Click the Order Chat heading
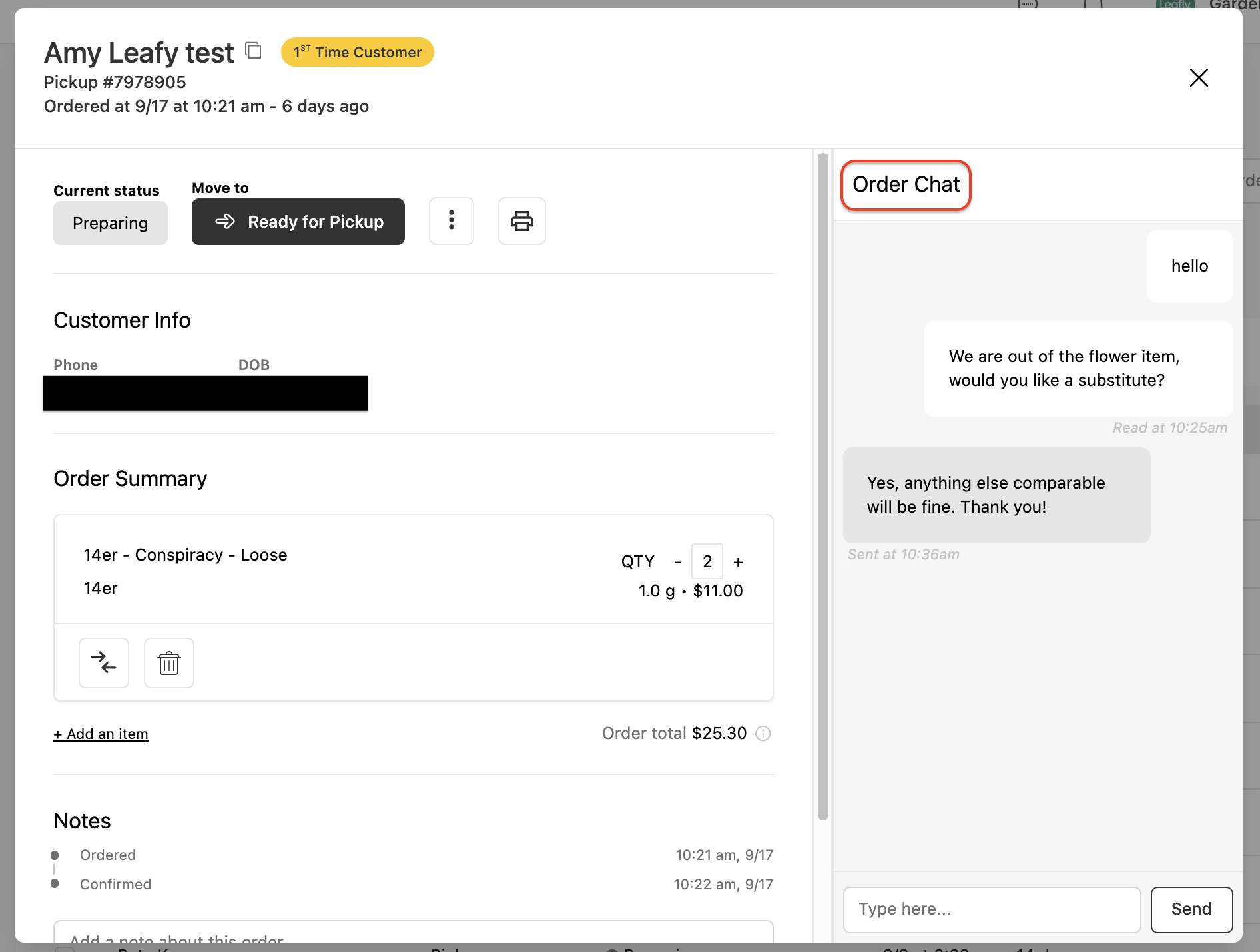Screen dimensions: 1260x952 tap(906, 184)
